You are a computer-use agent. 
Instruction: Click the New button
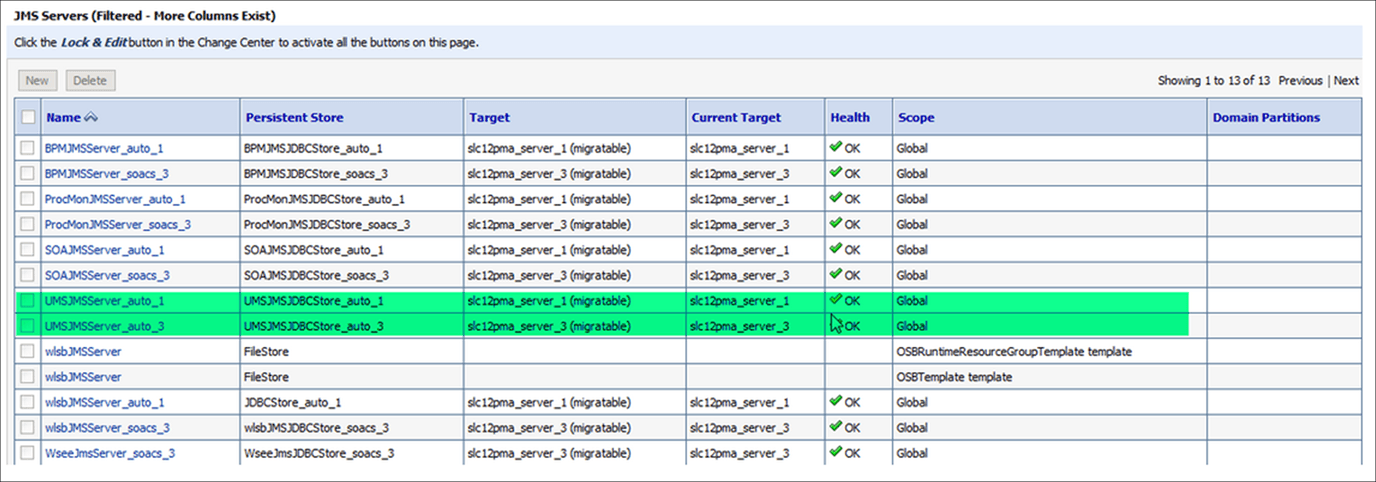37,80
